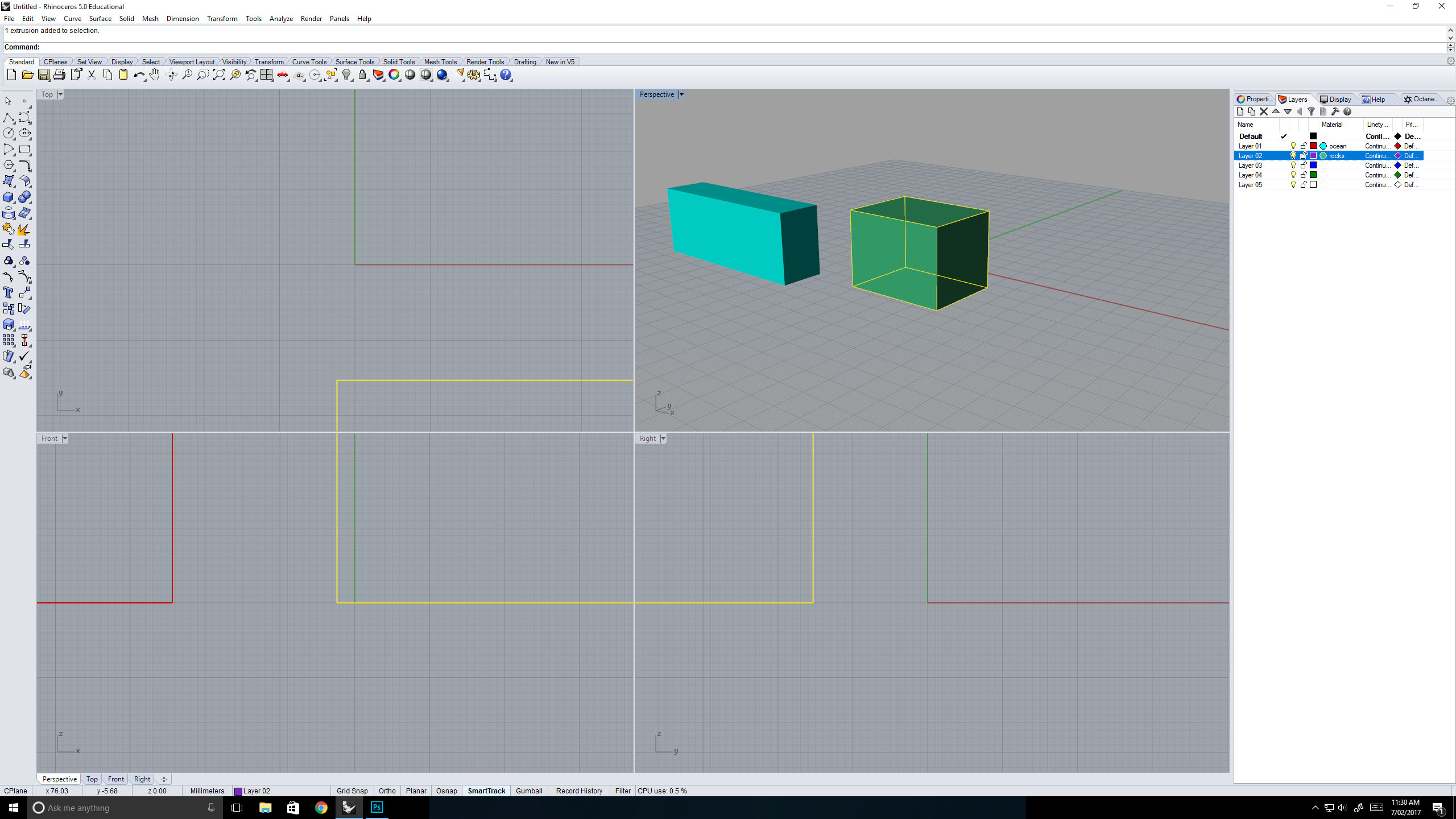Screen dimensions: 1456x819
Task: Click the Layer 04 green color swatch
Action: point(1313,175)
